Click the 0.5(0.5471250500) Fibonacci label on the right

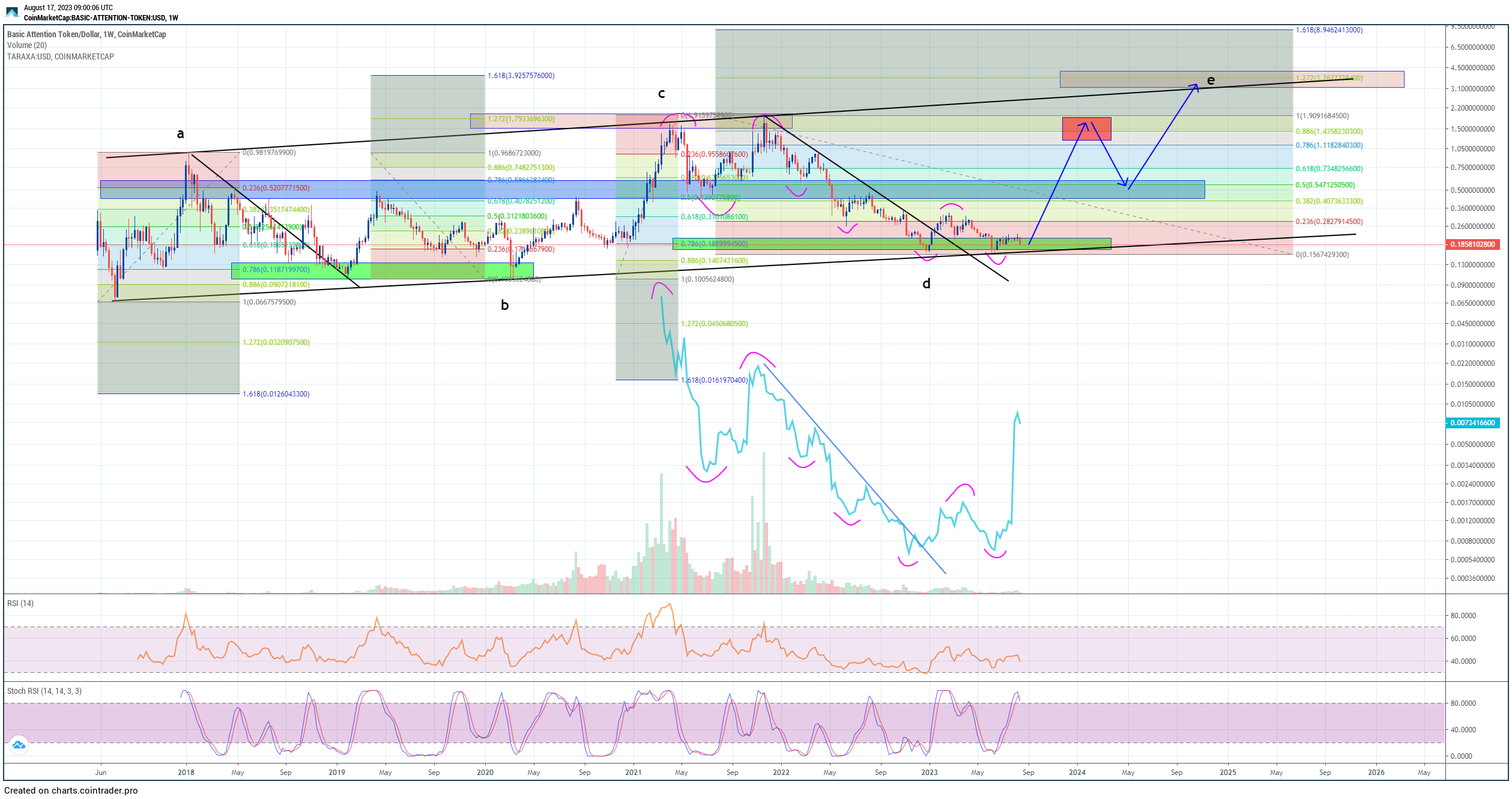(x=1325, y=185)
